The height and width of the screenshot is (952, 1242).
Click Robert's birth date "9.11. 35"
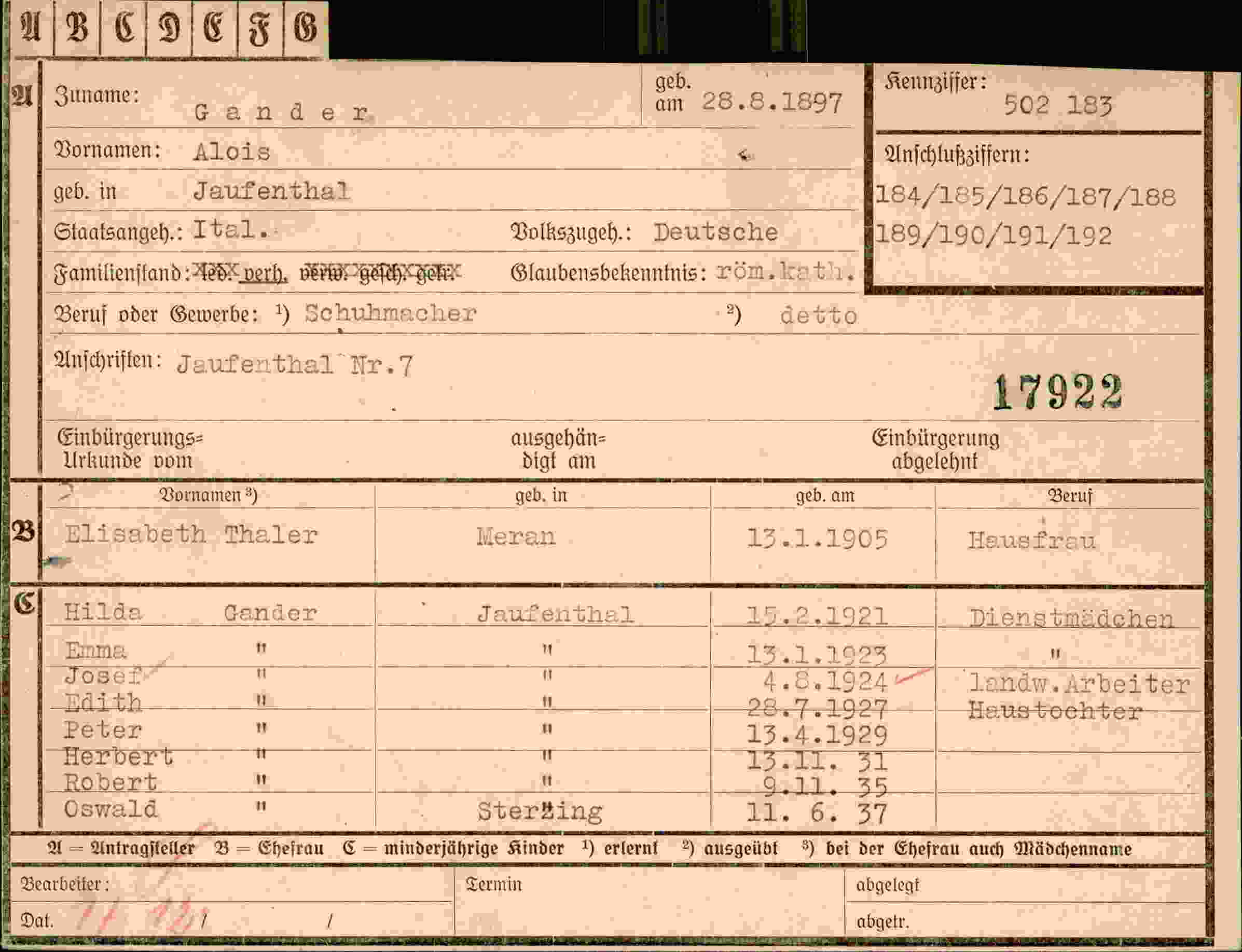tap(825, 788)
